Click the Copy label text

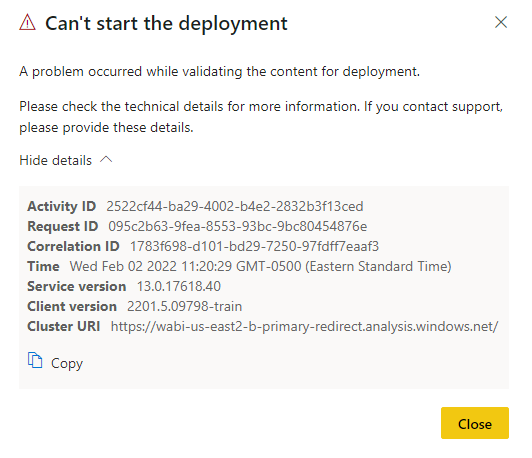[x=67, y=363]
